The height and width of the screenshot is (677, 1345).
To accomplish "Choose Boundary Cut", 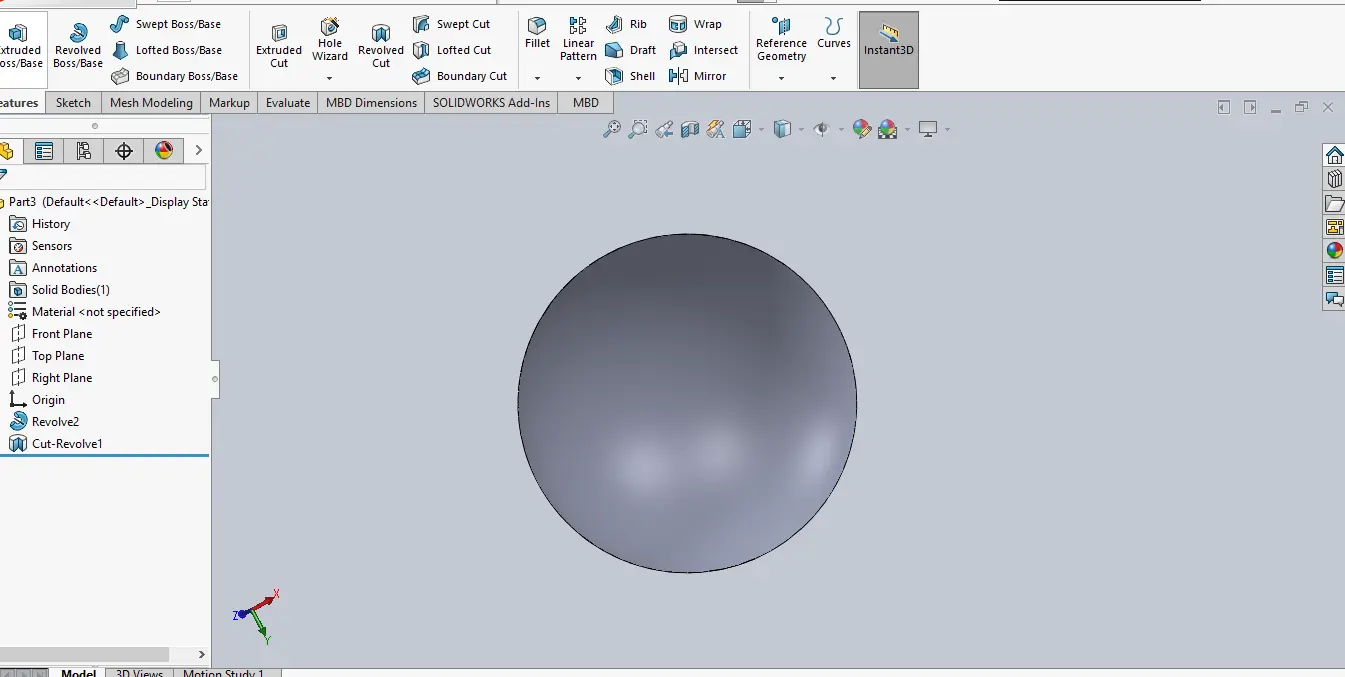I will 460,76.
